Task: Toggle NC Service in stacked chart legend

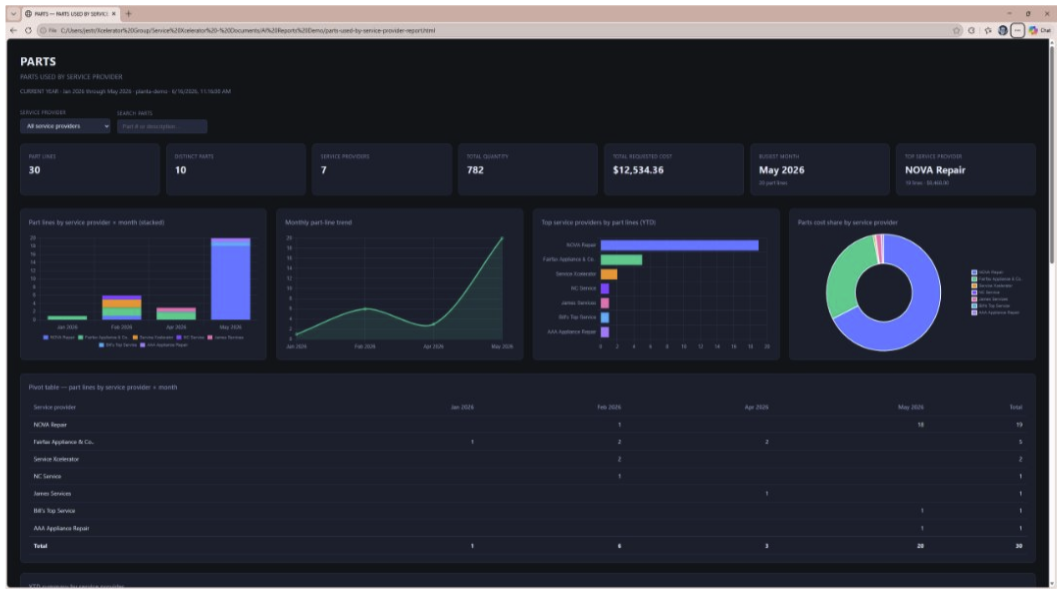Action: pyautogui.click(x=190, y=337)
